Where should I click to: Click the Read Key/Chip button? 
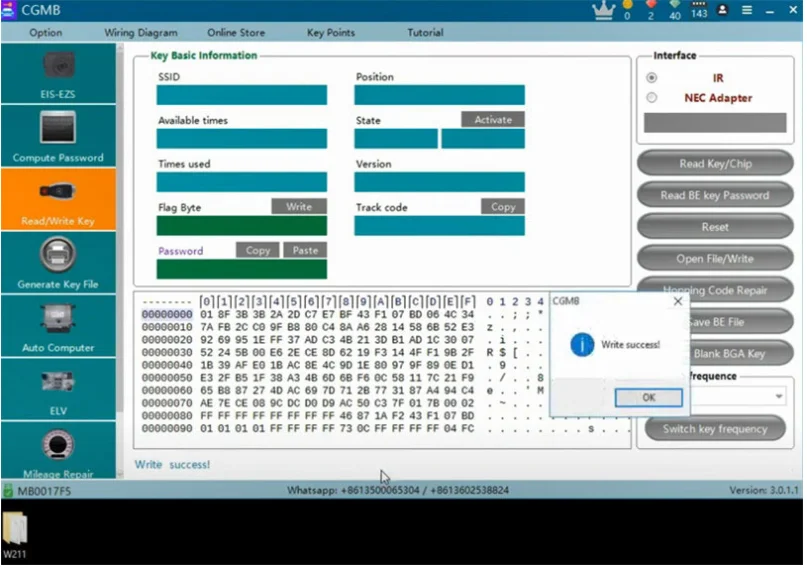coord(715,164)
